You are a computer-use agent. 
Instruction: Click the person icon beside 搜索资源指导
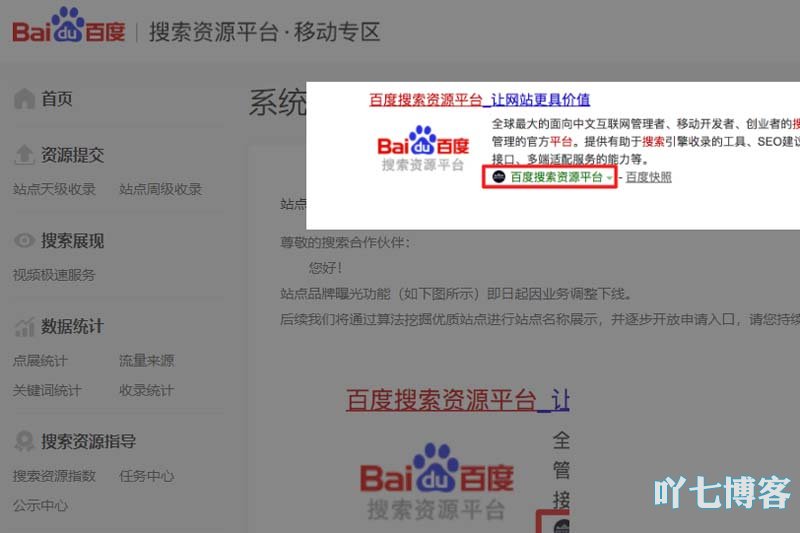[x=24, y=441]
